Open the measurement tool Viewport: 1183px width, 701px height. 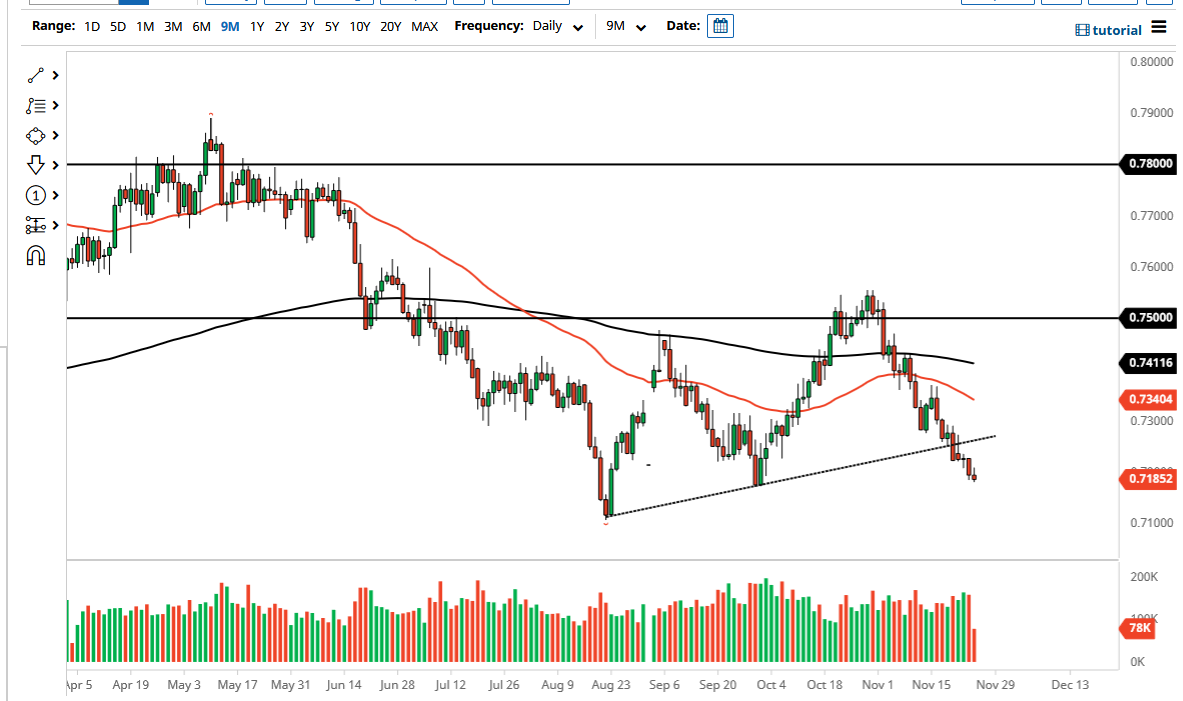point(36,225)
